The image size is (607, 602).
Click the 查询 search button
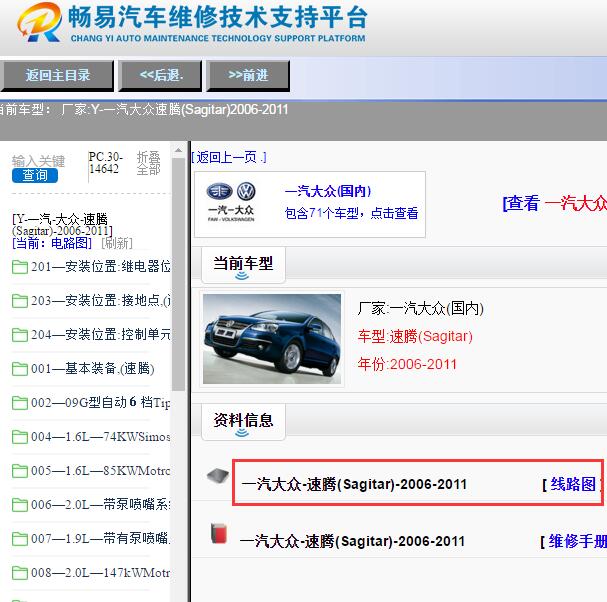click(x=35, y=175)
